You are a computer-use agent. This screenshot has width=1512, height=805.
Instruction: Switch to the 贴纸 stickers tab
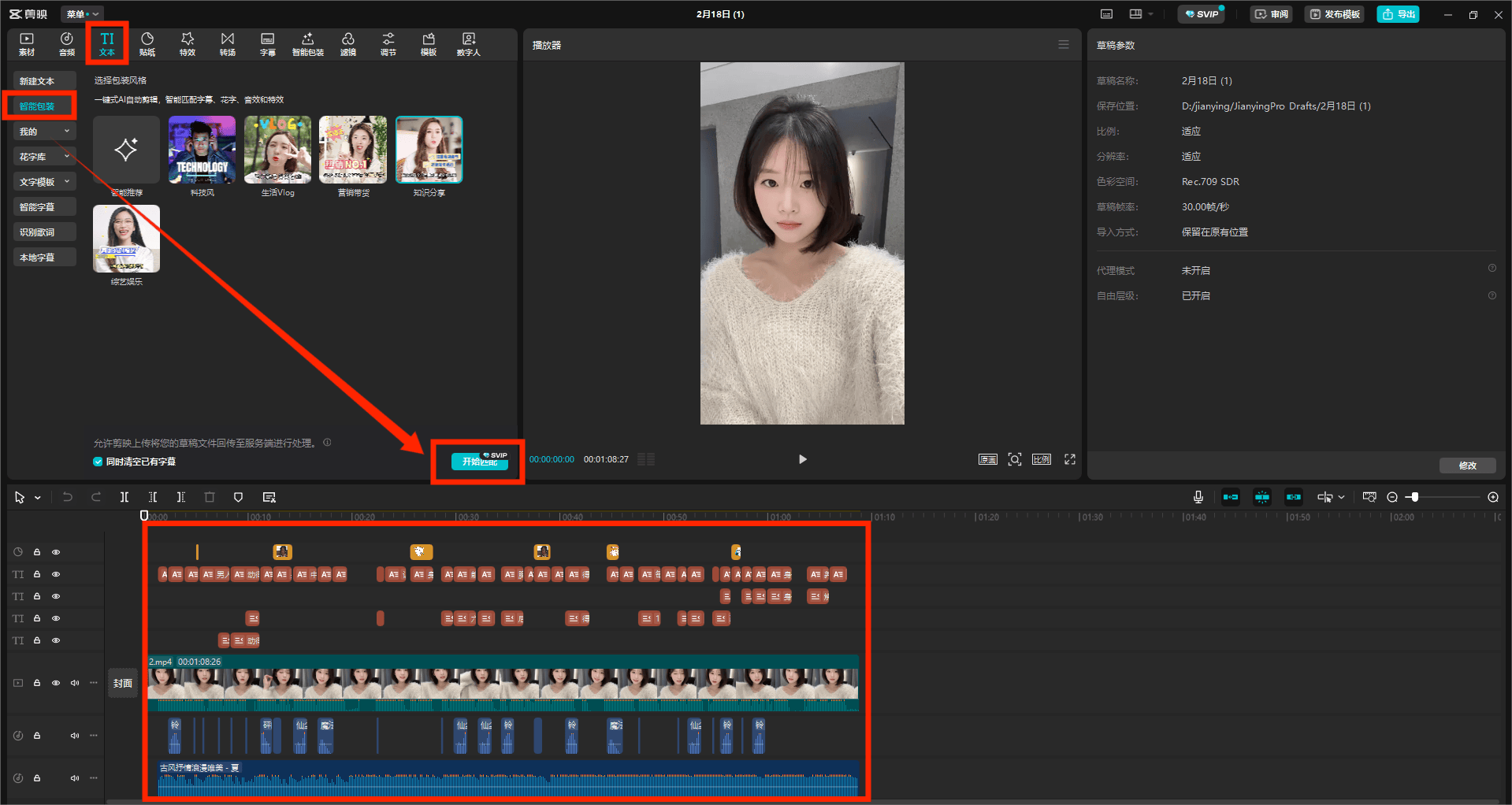[x=147, y=44]
